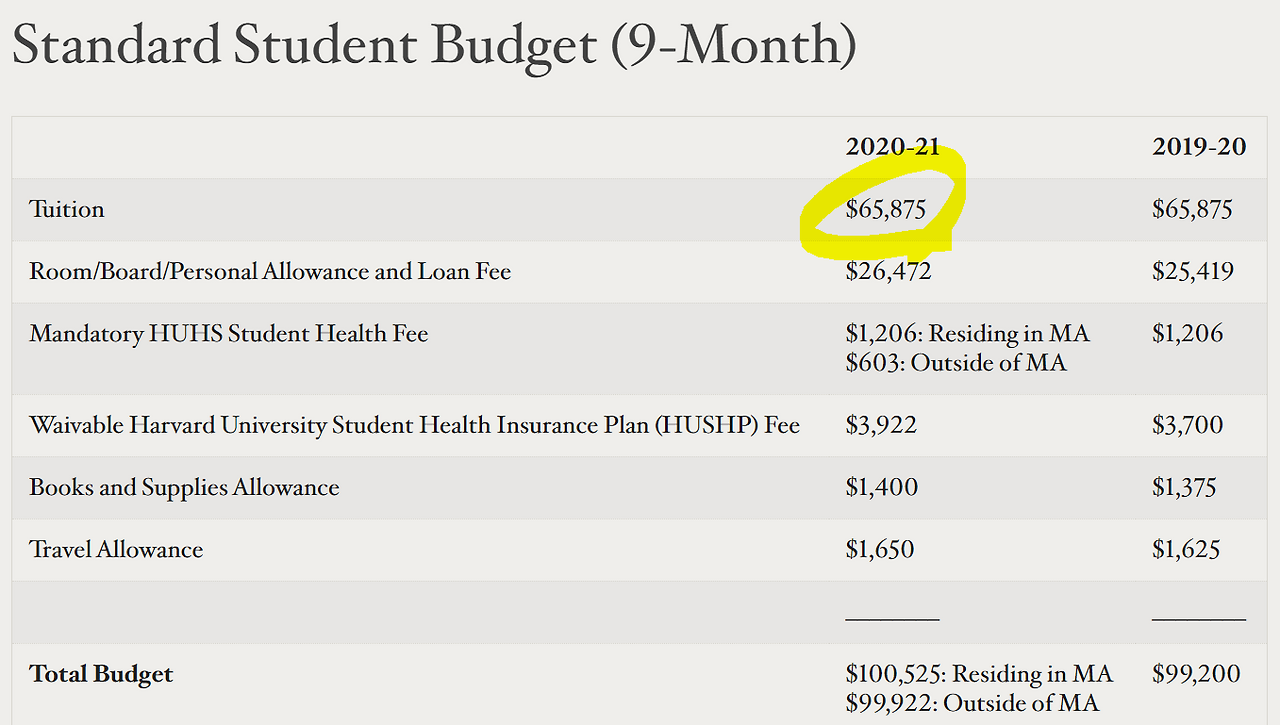This screenshot has height=725, width=1280.
Task: Select Books and Supplies Allowance label
Action: [184, 488]
